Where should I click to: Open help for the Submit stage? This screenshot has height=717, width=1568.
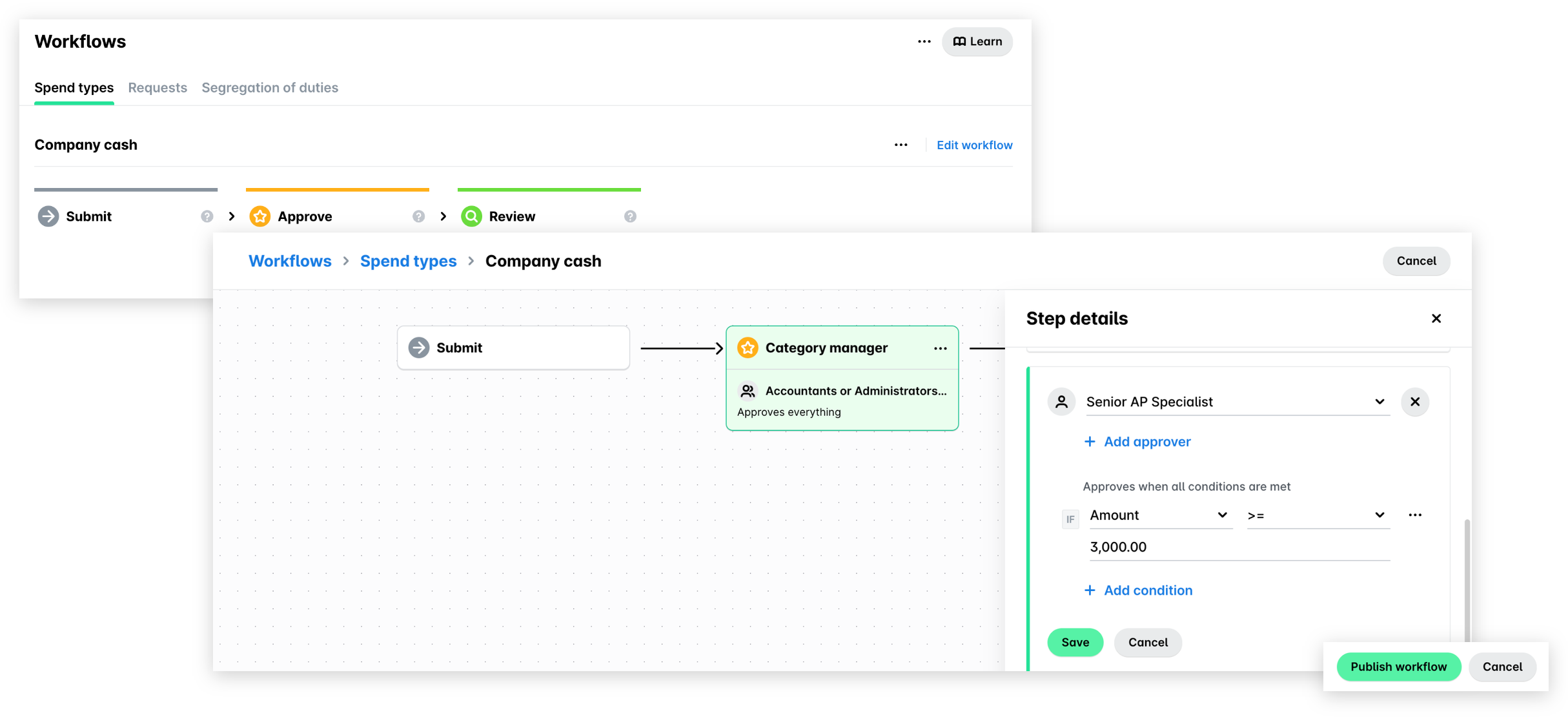(x=207, y=216)
